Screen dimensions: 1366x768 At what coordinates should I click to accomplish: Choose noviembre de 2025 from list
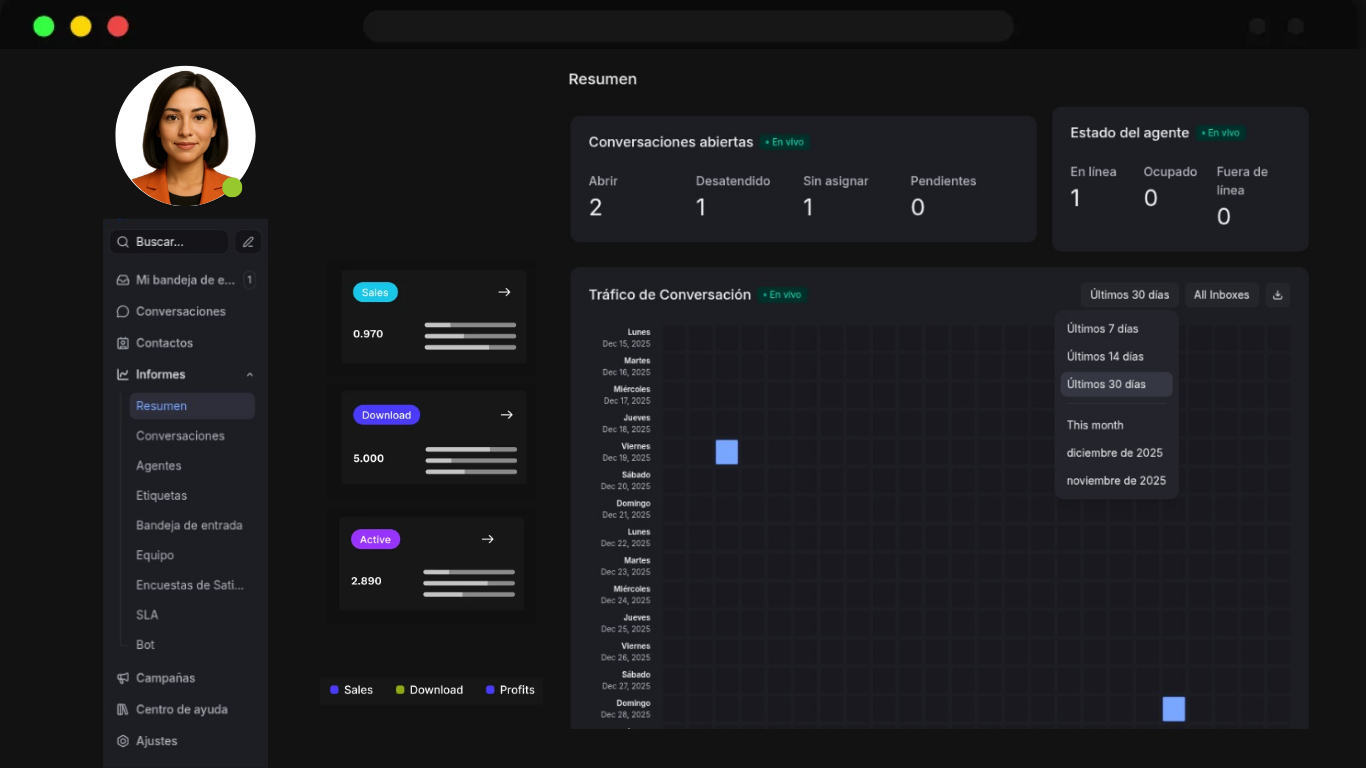(1116, 481)
